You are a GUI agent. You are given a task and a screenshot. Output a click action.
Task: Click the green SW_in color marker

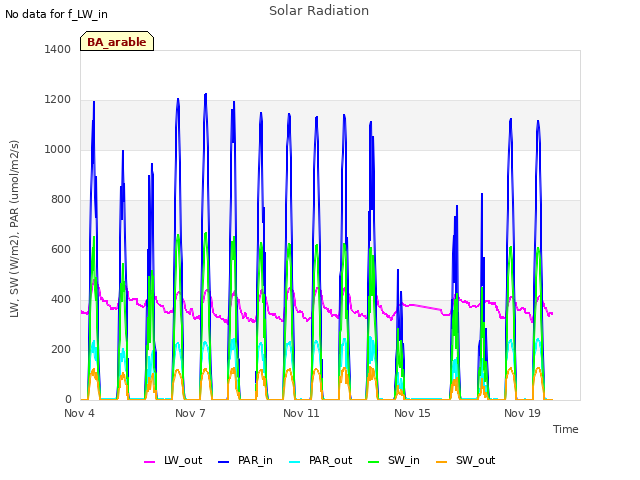tap(374, 462)
